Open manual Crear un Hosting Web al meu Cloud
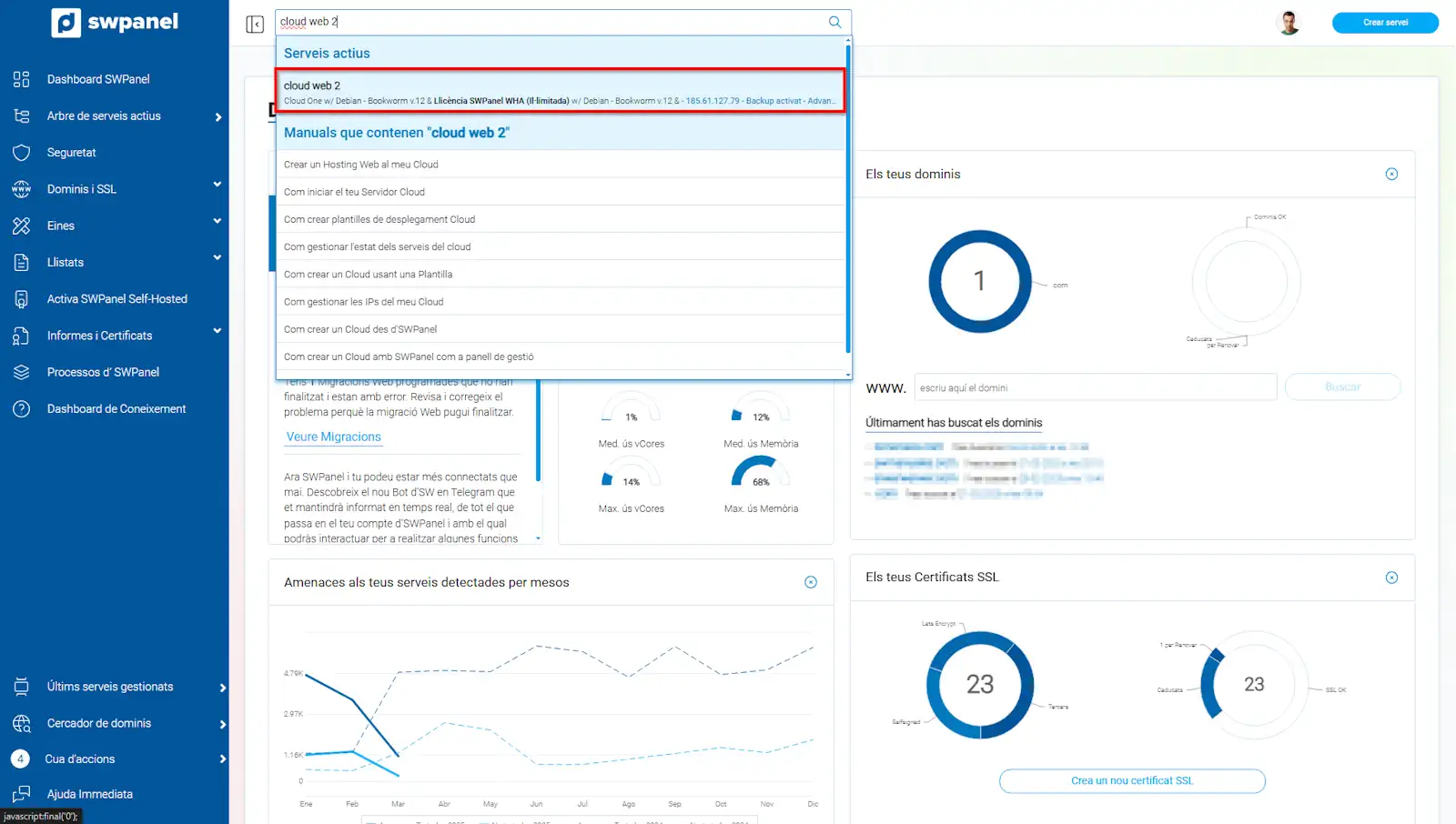This screenshot has height=824, width=1456. point(561,165)
